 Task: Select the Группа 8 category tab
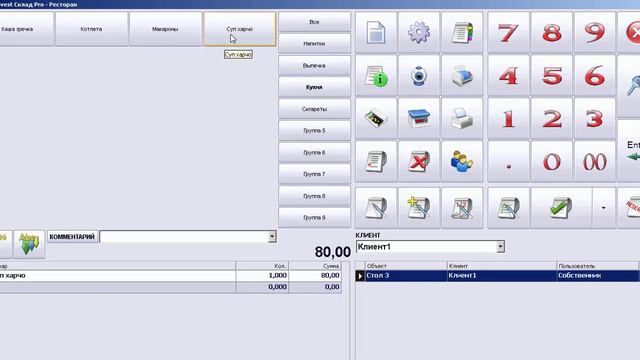click(x=314, y=196)
